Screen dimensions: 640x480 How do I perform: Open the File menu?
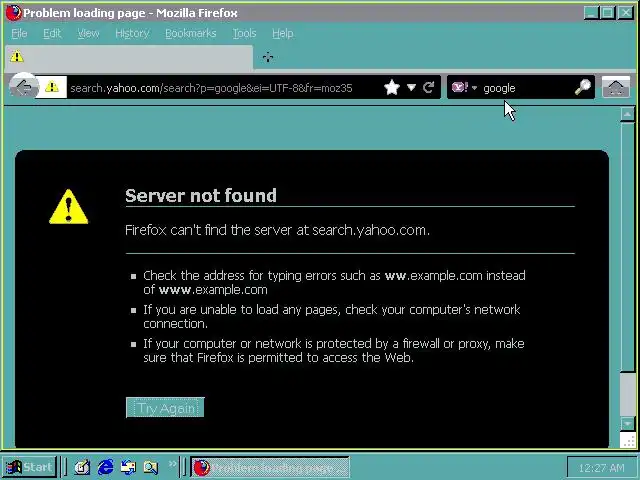[x=19, y=33]
